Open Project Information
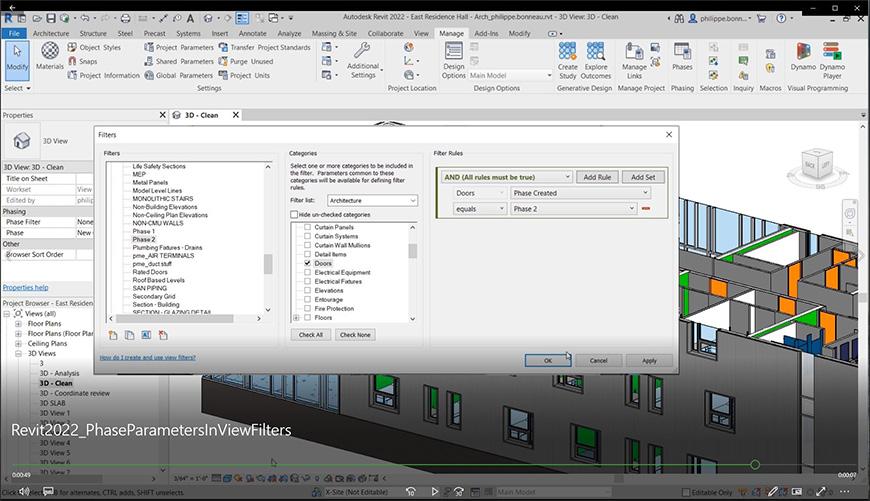This screenshot has width=870, height=501. coord(103,75)
